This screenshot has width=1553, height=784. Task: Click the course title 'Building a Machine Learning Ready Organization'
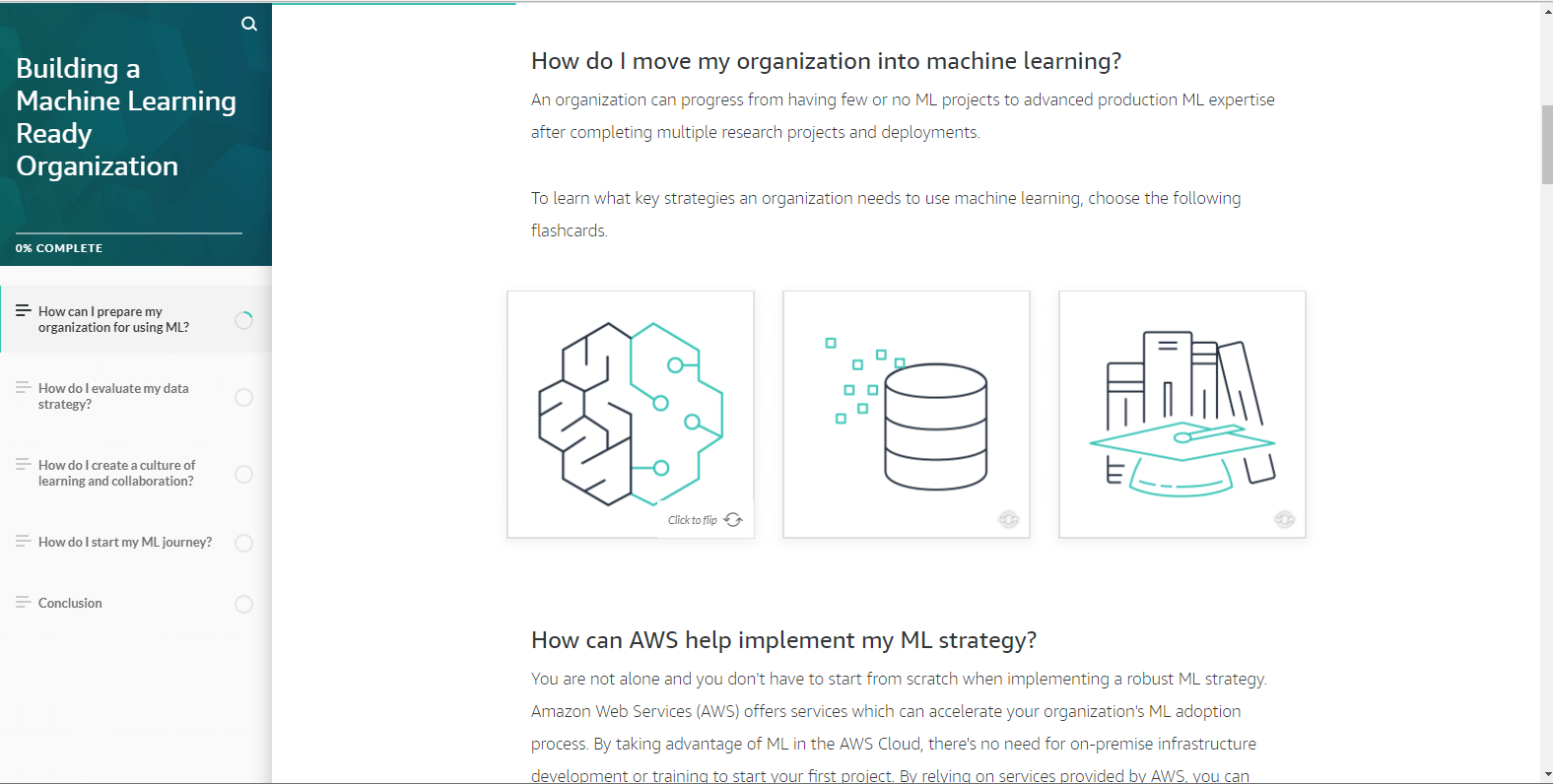(126, 117)
